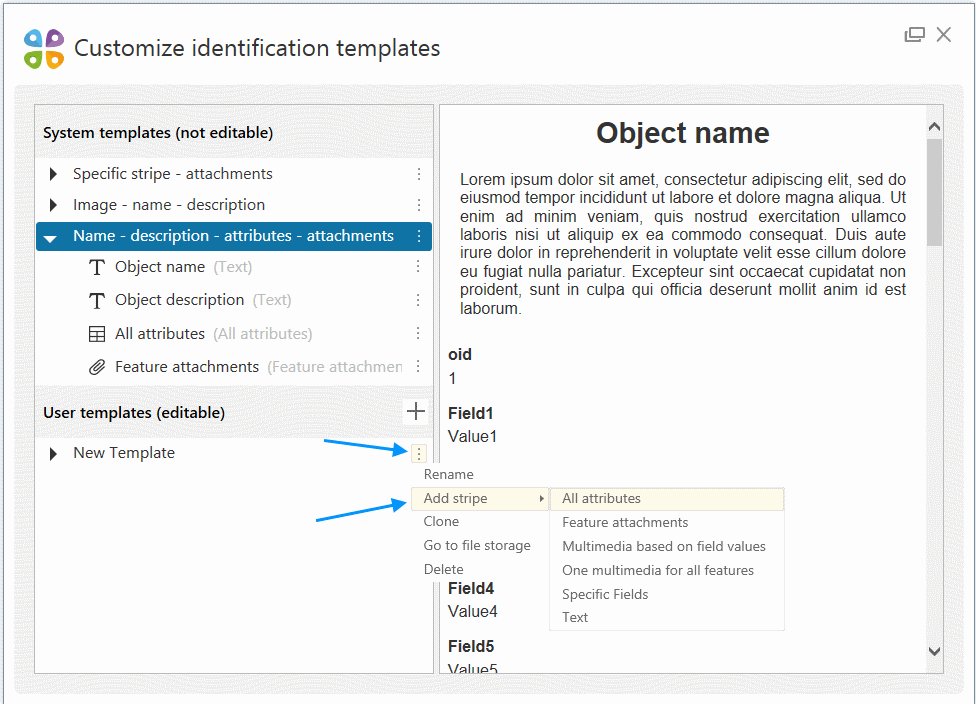Restore the dialog window size
Image resolution: width=976 pixels, height=704 pixels.
pos(914,35)
